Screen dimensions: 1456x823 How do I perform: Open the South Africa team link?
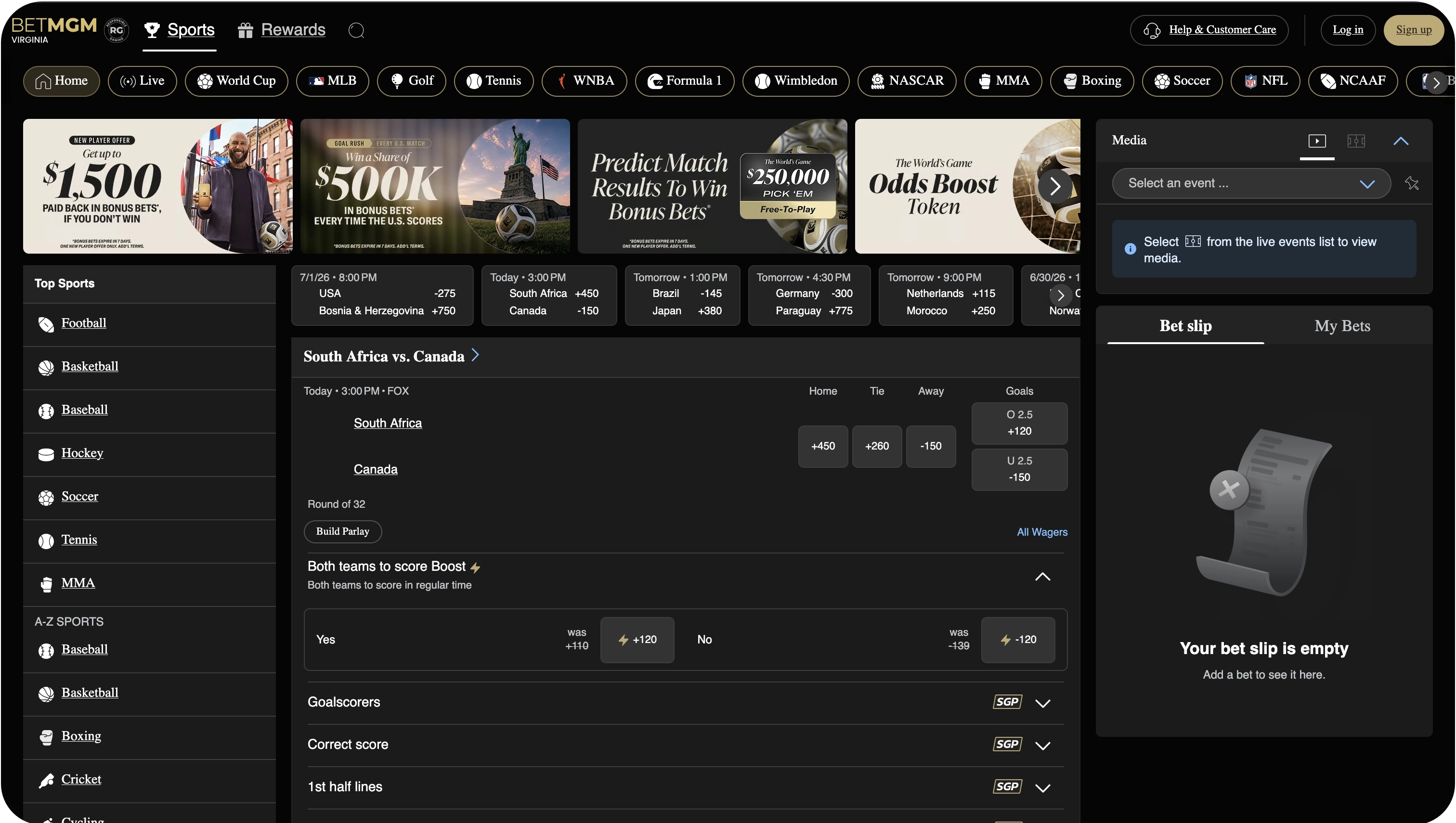pos(387,424)
